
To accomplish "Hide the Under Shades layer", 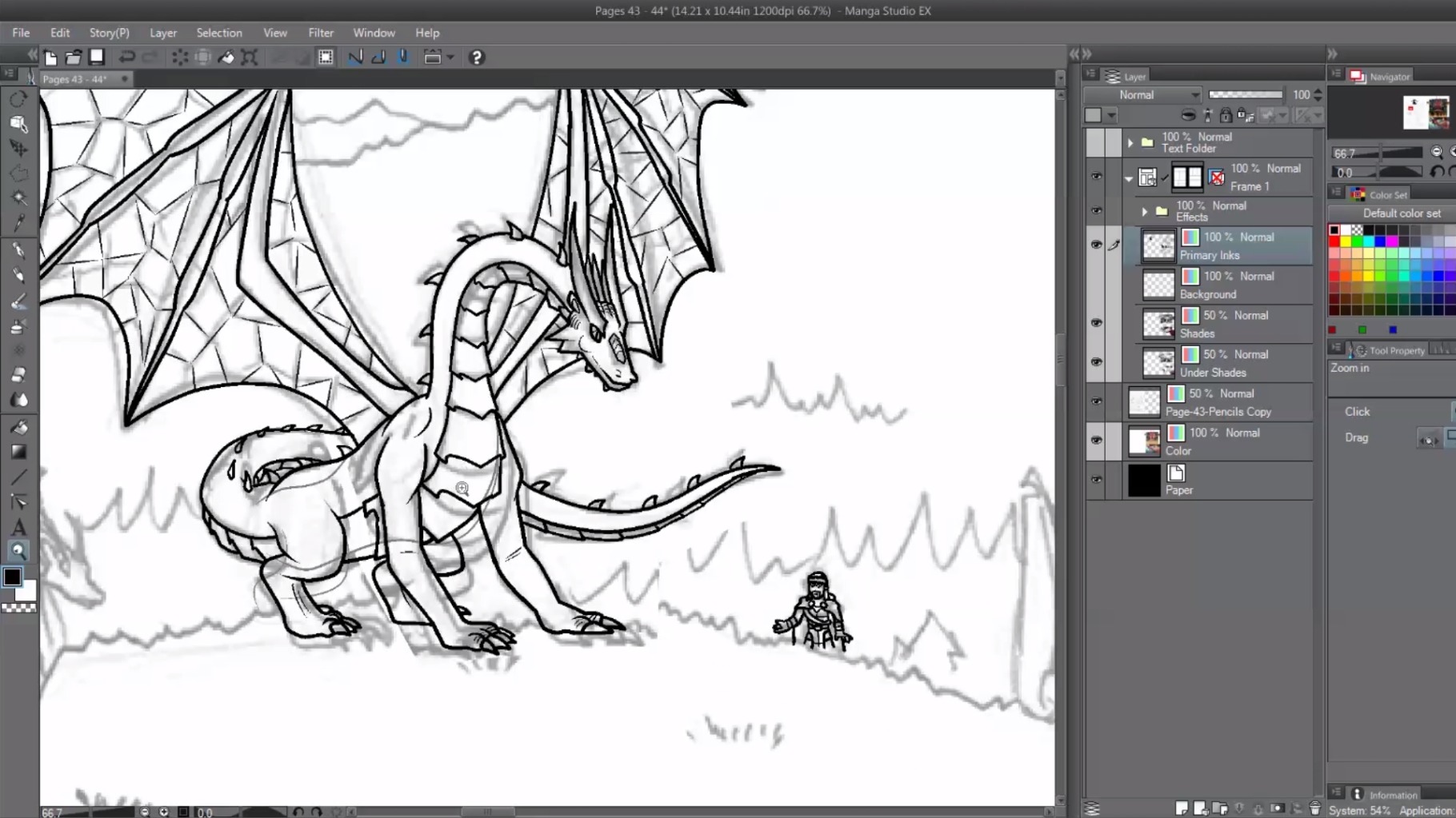I will [x=1096, y=362].
